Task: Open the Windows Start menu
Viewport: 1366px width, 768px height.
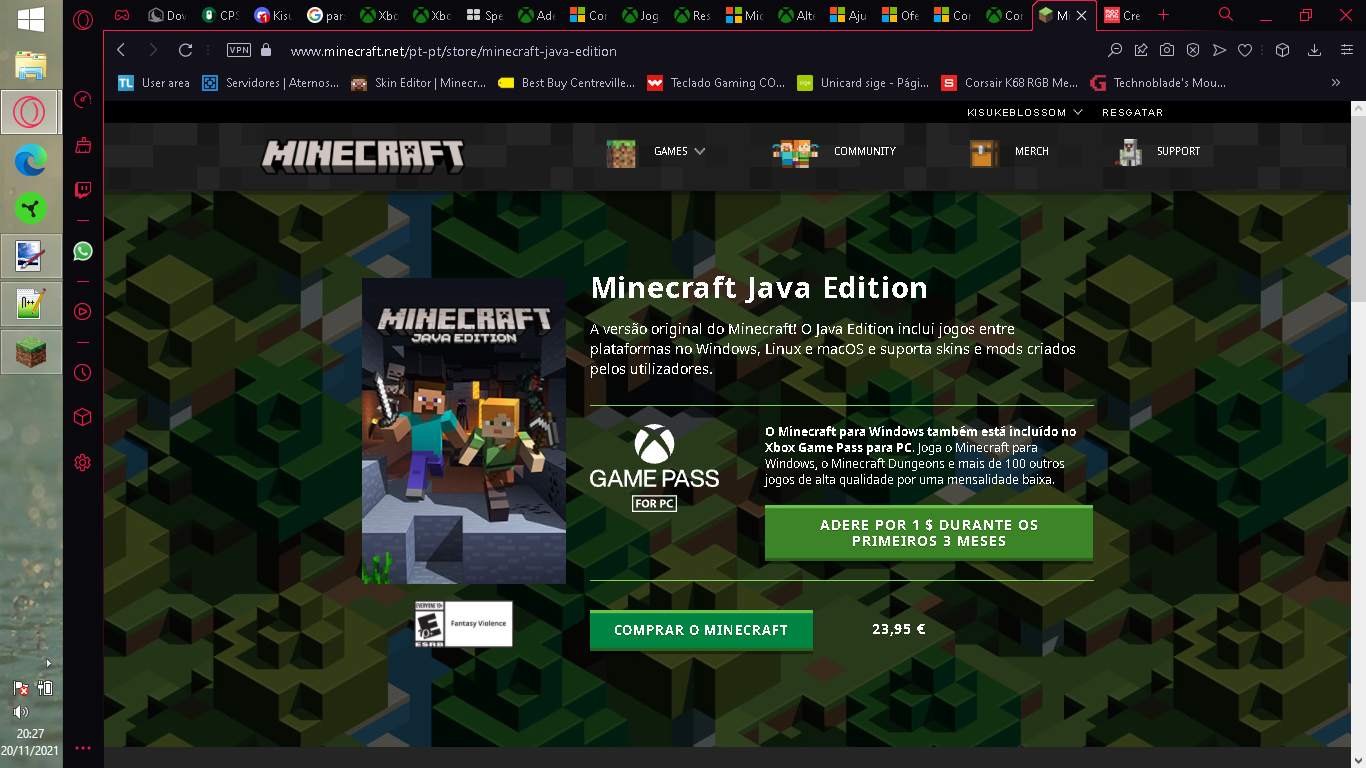Action: click(x=30, y=18)
